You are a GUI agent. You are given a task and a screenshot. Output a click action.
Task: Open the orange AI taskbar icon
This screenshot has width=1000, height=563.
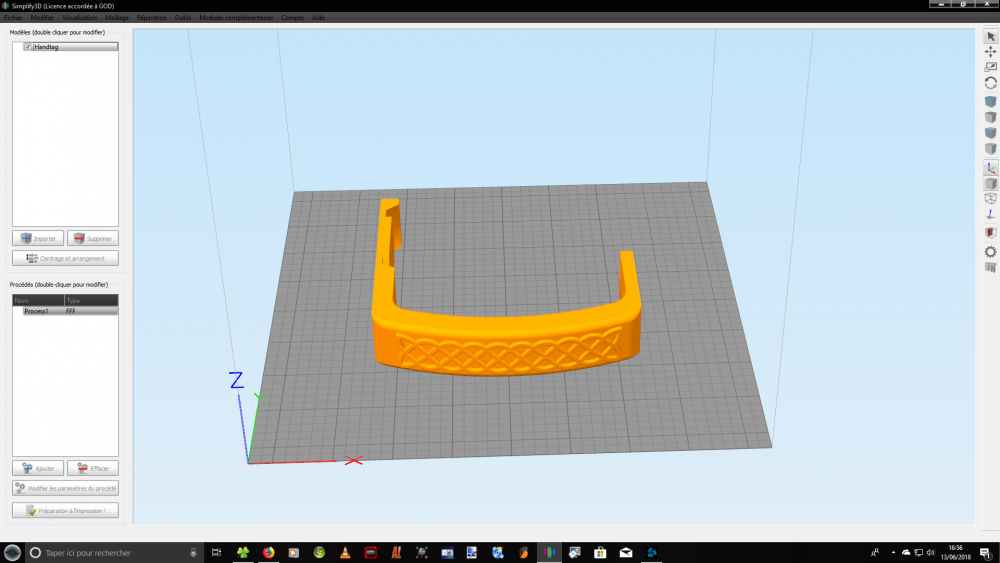click(x=396, y=553)
